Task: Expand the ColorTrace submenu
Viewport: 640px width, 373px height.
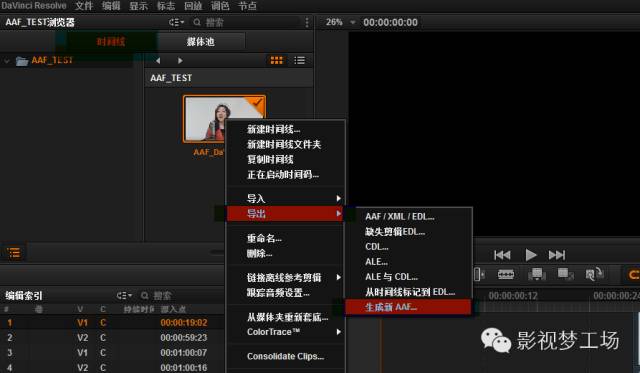Action: click(285, 332)
